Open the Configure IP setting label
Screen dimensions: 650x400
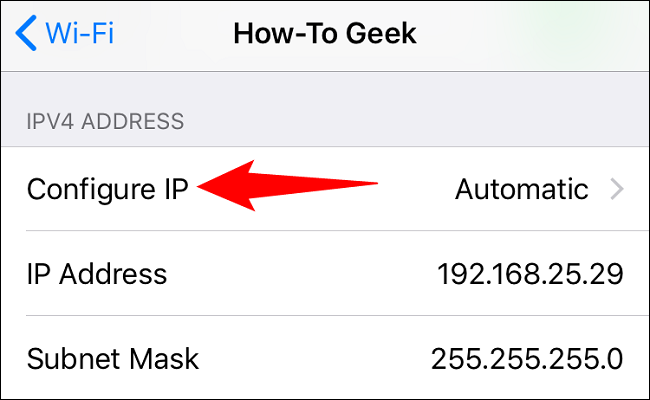(107, 188)
